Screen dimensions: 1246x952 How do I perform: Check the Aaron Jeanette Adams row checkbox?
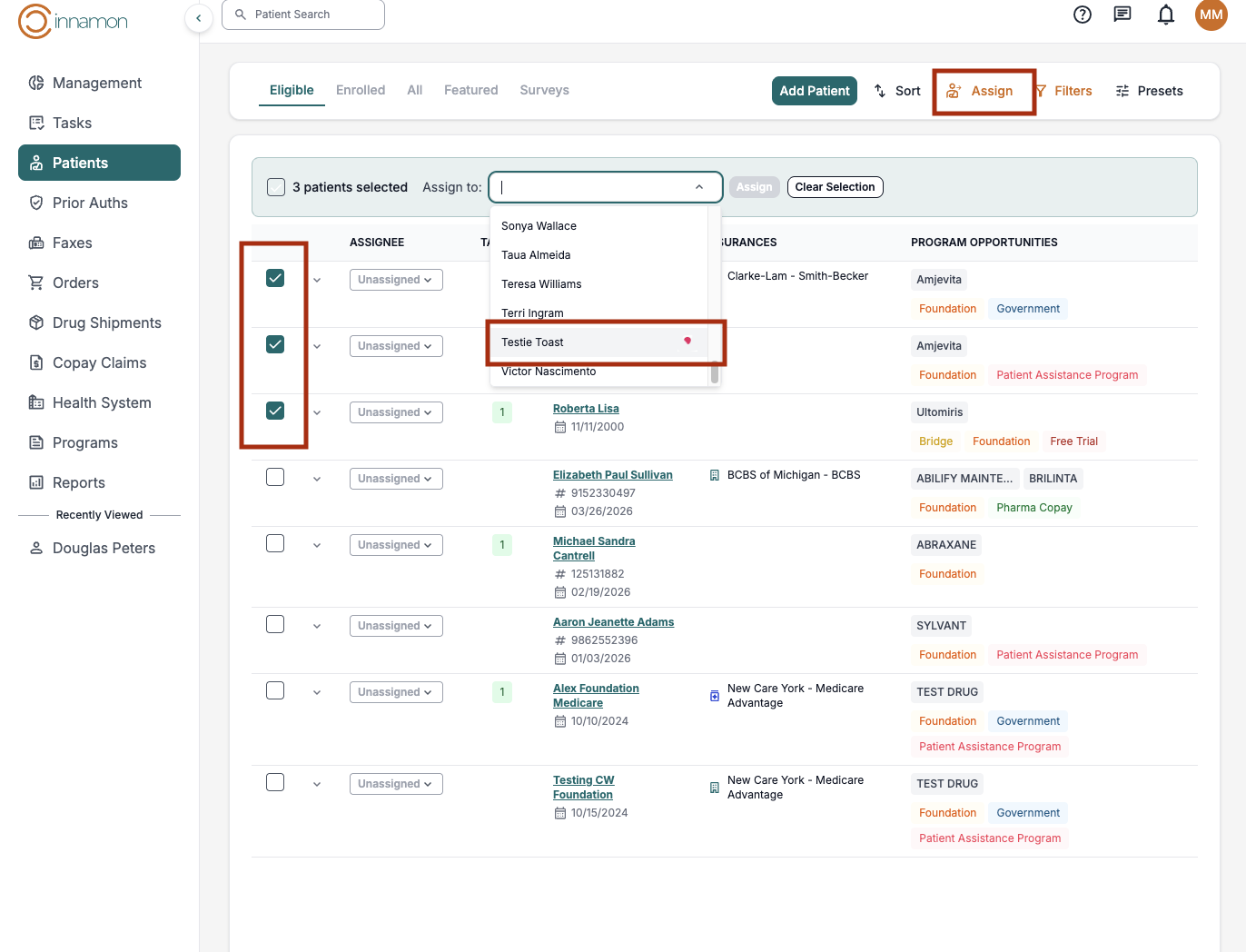[275, 624]
